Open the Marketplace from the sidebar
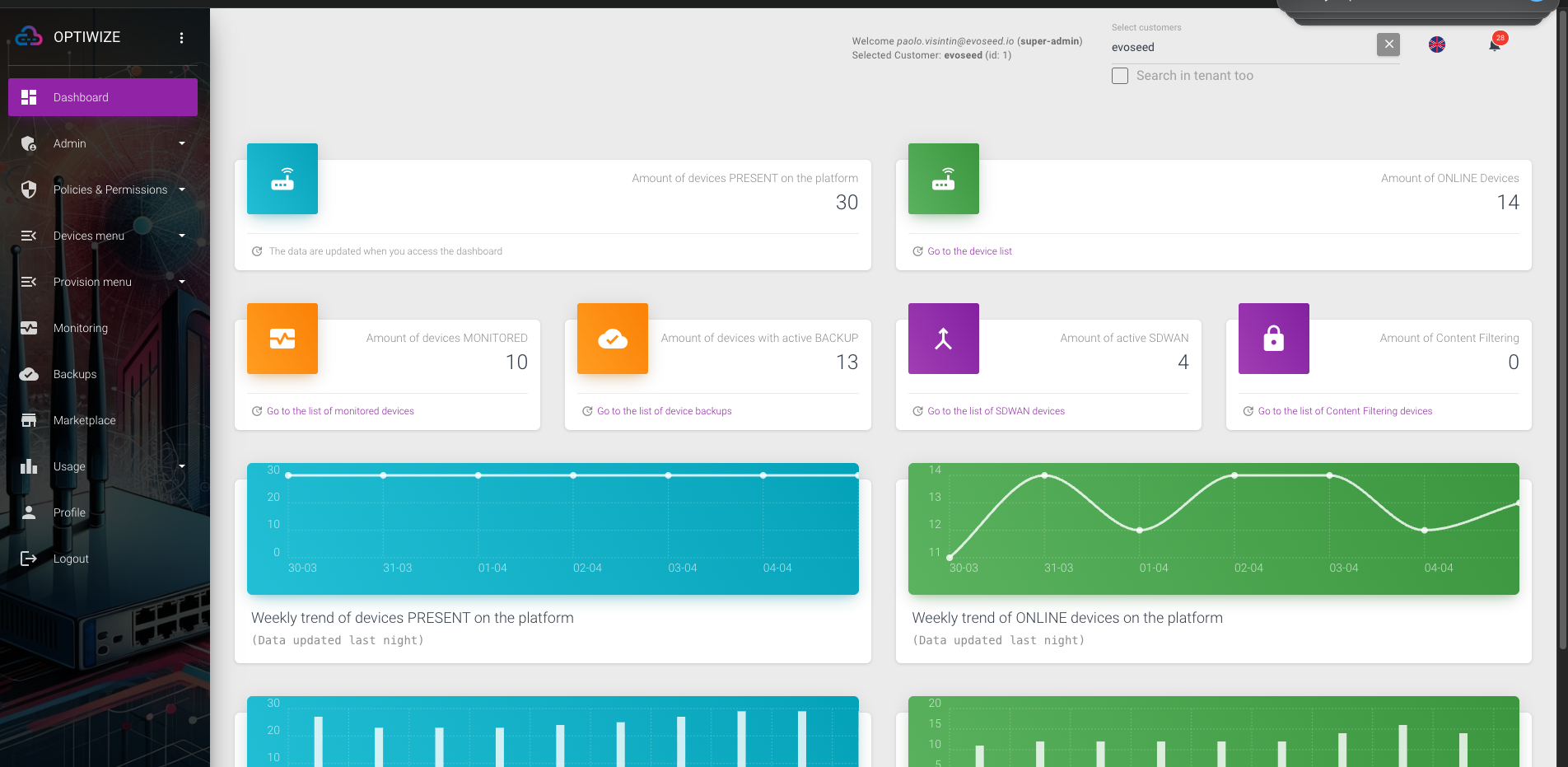This screenshot has width=1568, height=767. click(x=85, y=420)
